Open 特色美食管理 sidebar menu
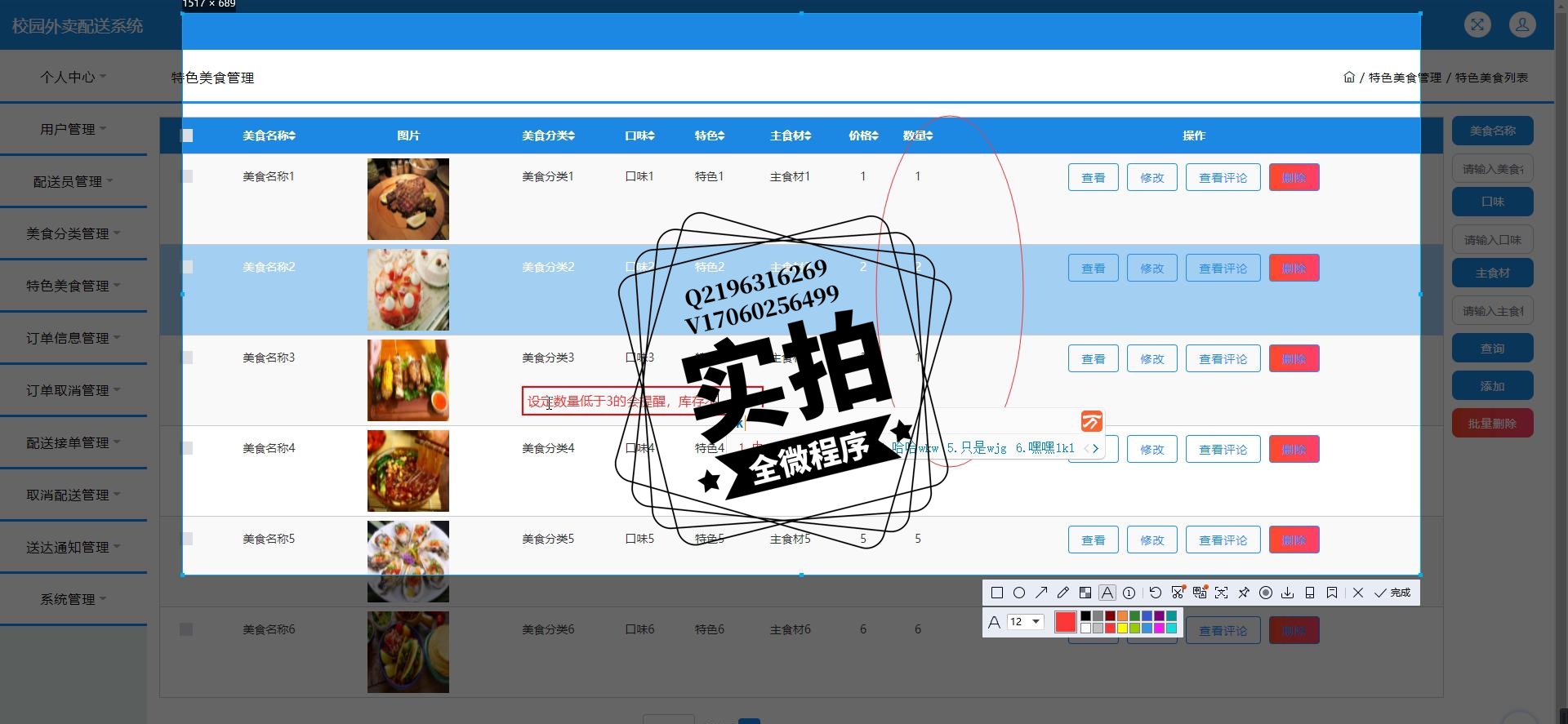 click(x=73, y=286)
